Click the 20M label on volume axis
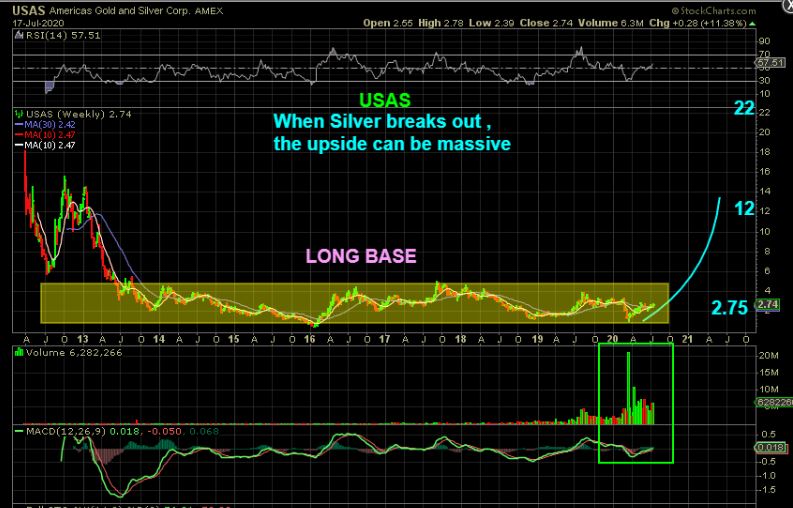 pos(769,356)
